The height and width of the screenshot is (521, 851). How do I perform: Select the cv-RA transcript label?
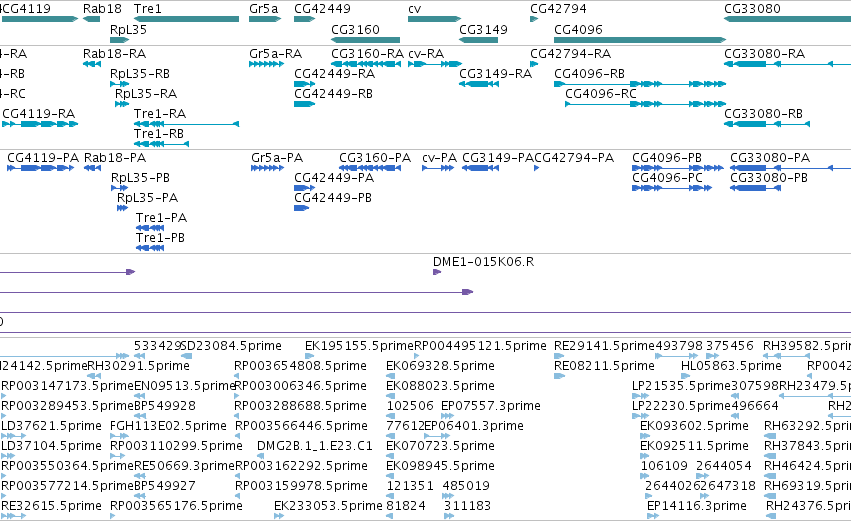pyautogui.click(x=426, y=54)
